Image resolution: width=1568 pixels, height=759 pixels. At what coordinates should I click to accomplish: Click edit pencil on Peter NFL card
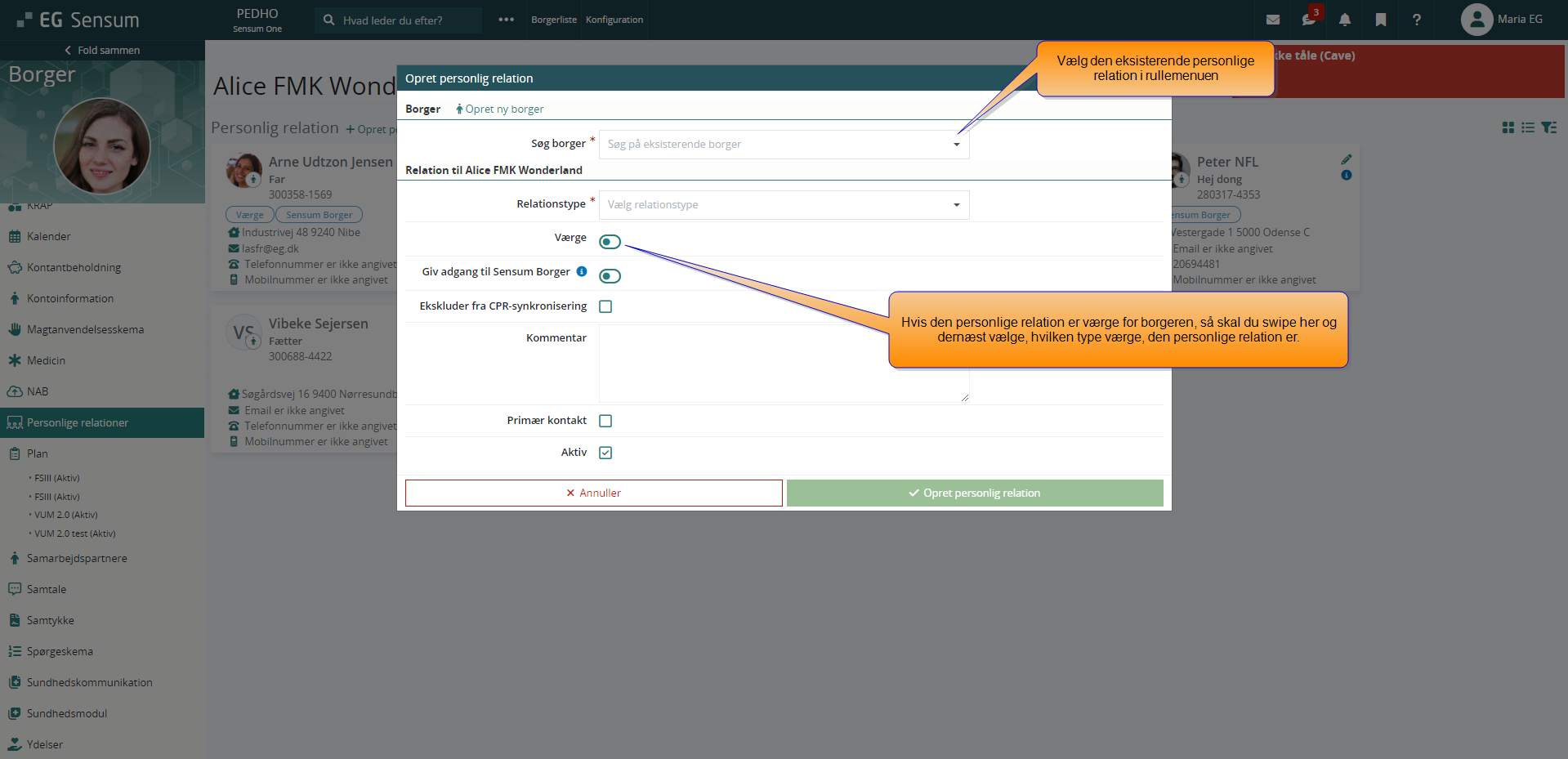tap(1346, 159)
